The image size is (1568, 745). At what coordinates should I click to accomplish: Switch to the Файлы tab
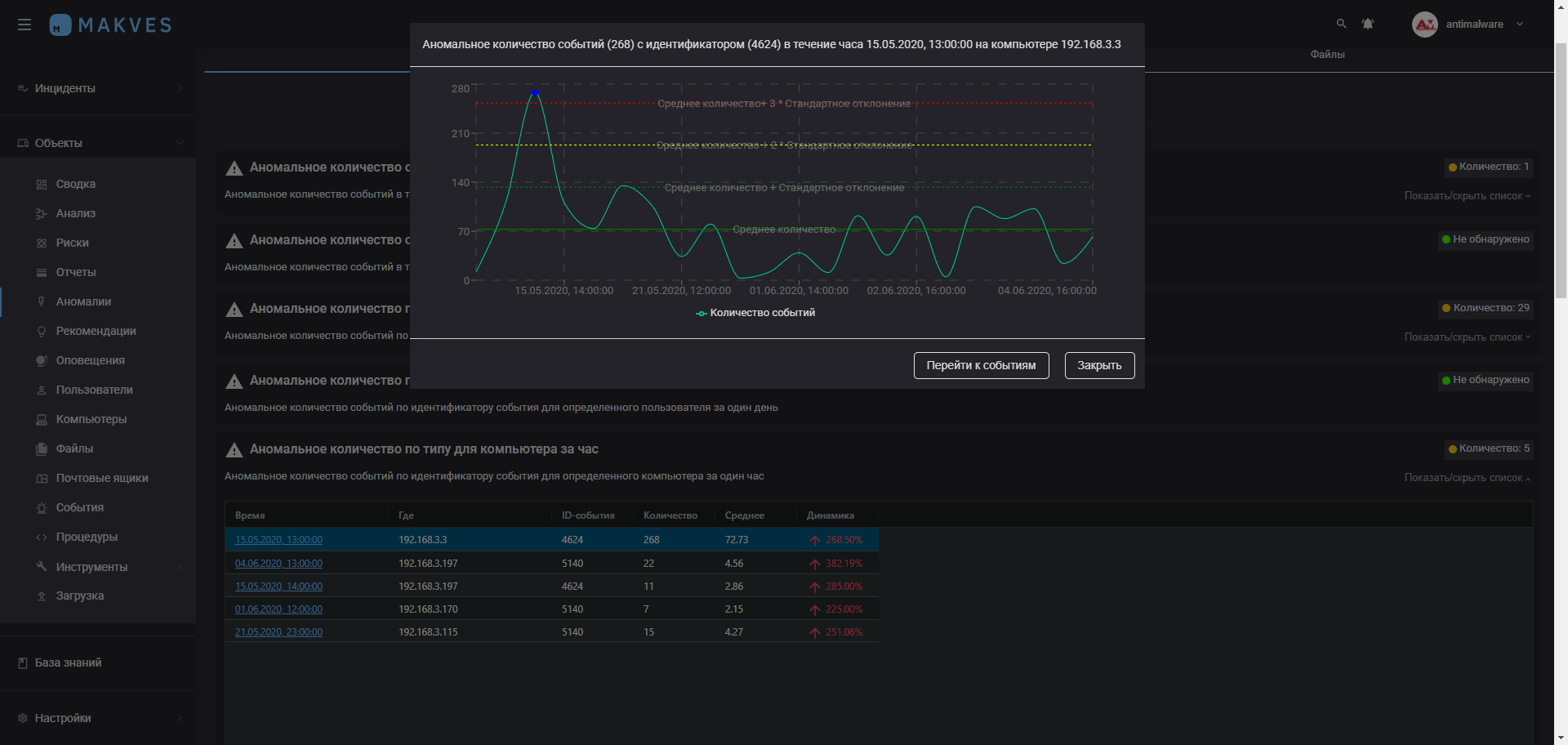click(x=1327, y=54)
